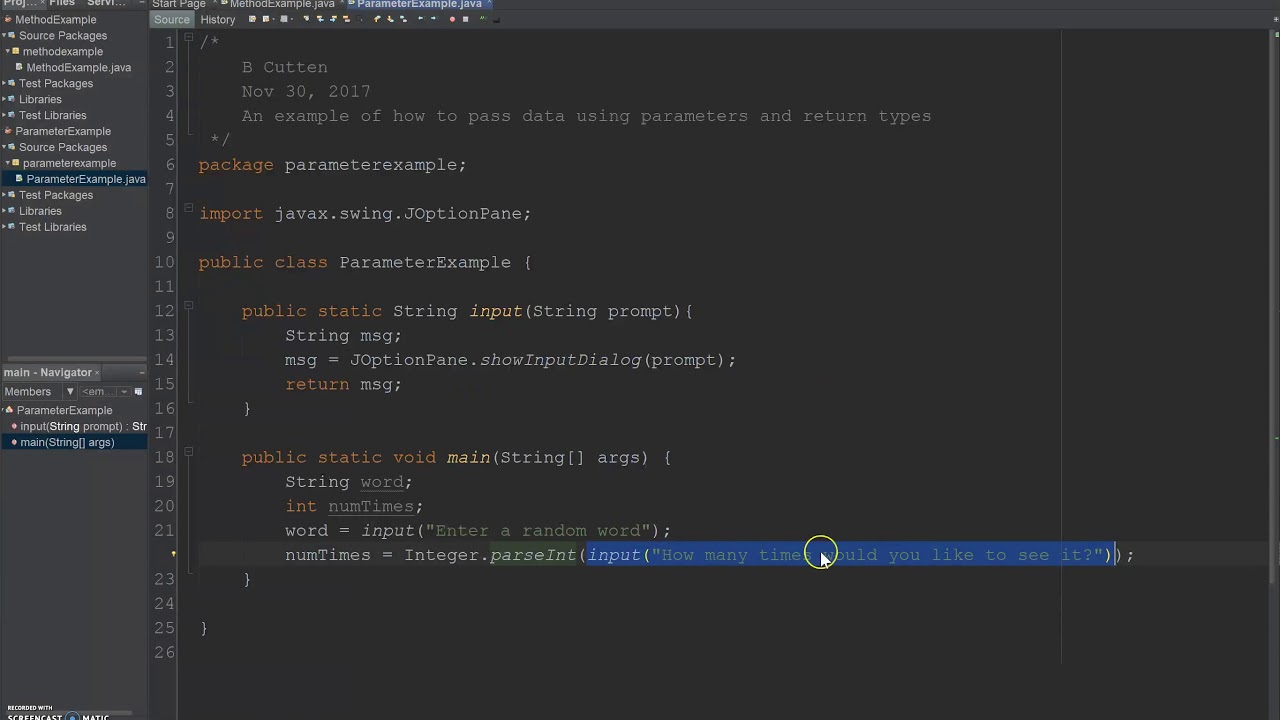Select MethodExample.java in Projects tree
Image resolution: width=1280 pixels, height=720 pixels.
78,67
